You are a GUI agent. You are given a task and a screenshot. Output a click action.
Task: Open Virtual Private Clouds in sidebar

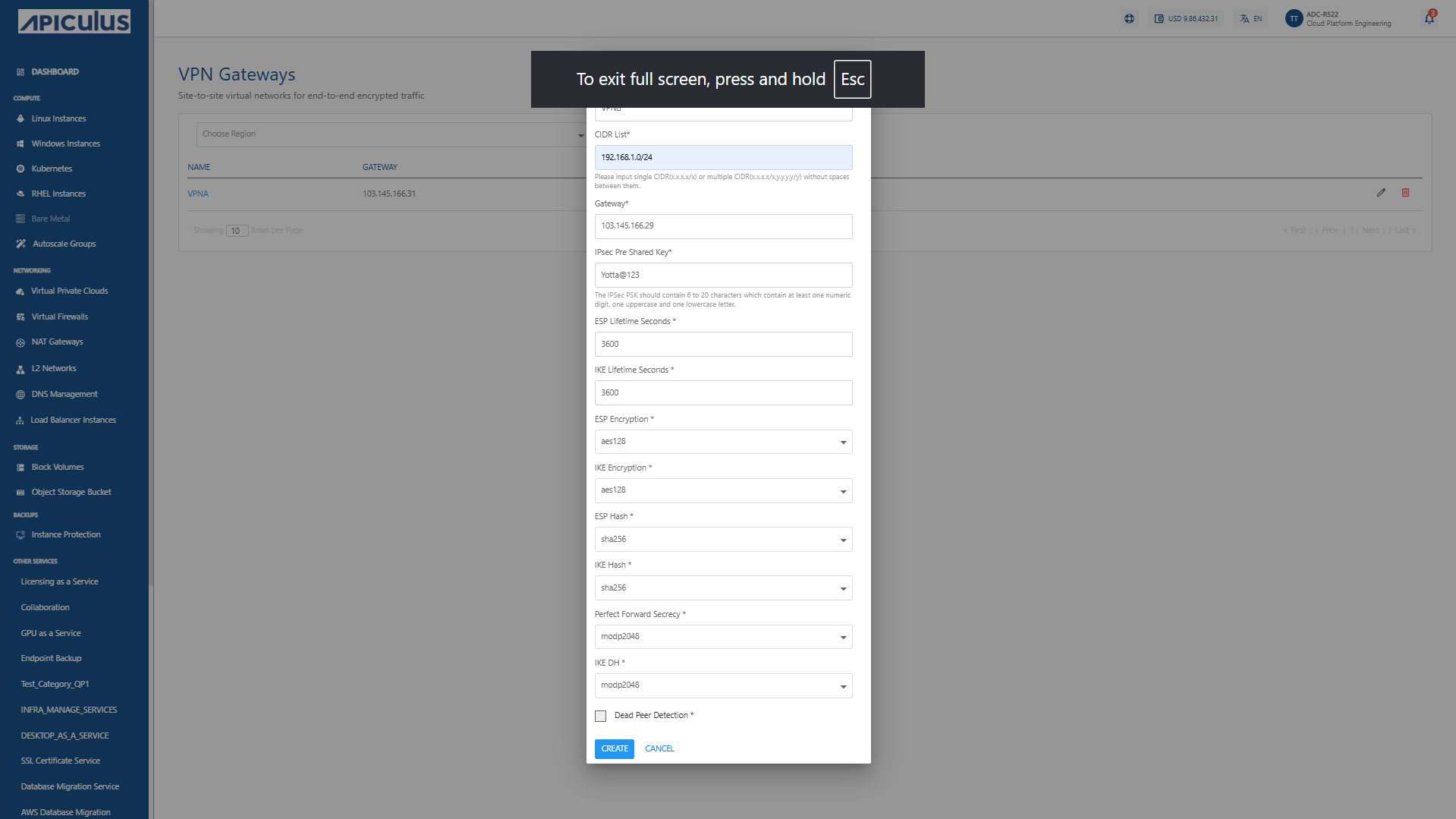click(x=69, y=291)
